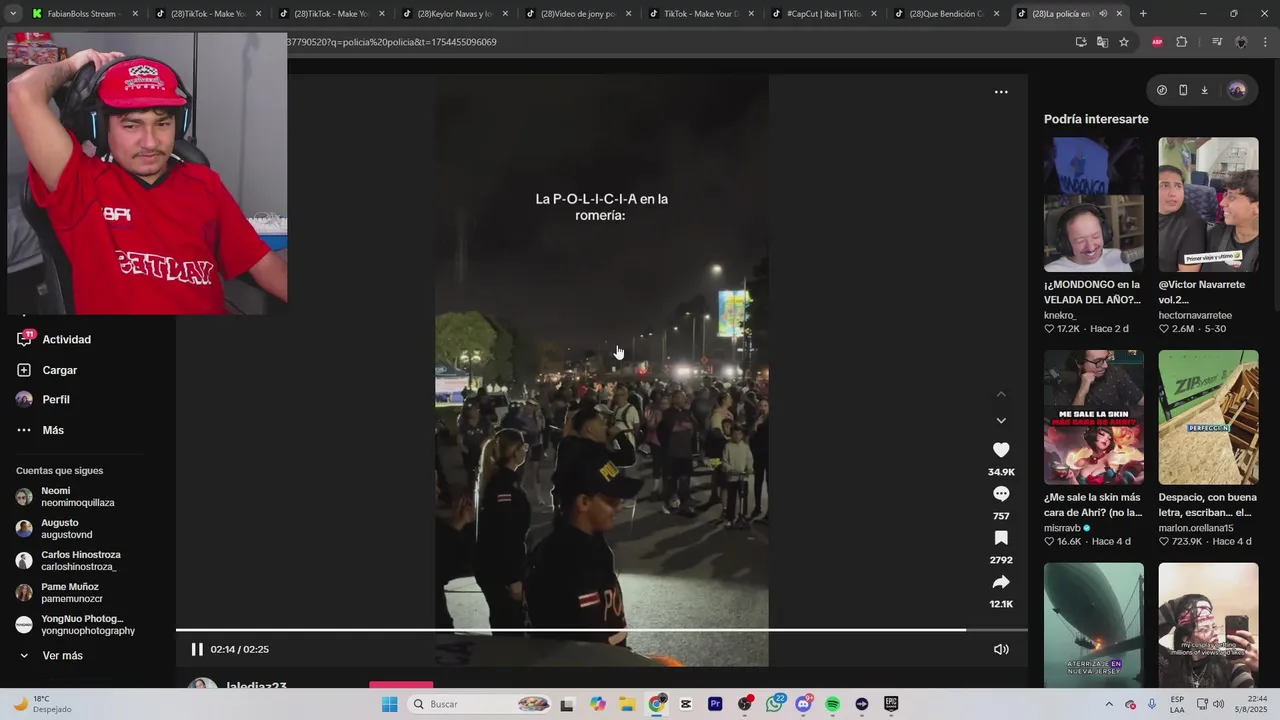Open Discord from the taskbar
Image resolution: width=1280 pixels, height=720 pixels.
point(803,704)
